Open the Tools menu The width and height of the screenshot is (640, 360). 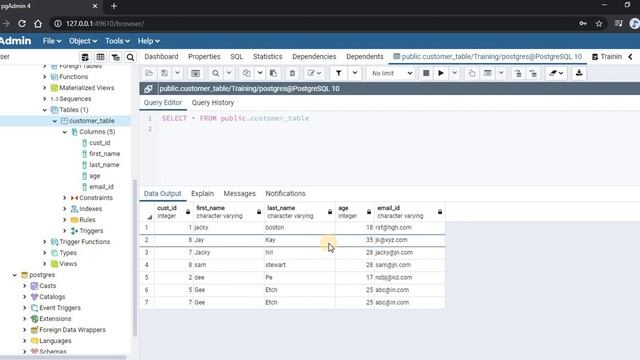[117, 41]
